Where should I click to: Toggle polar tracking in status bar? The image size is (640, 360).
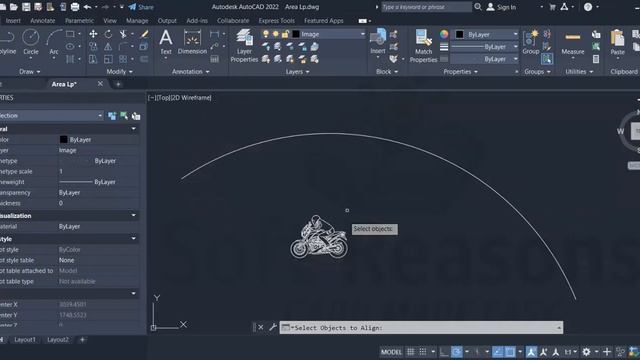pos(457,352)
